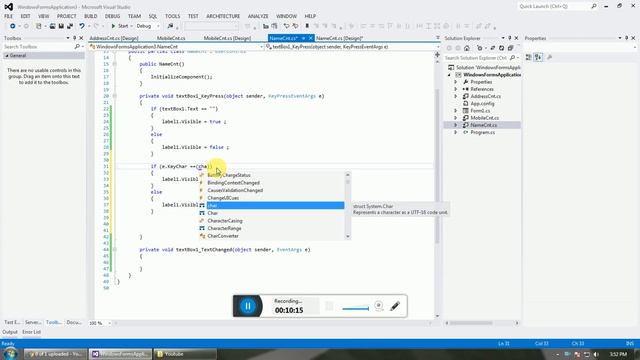Click the Start debugging button
This screenshot has width=640, height=360.
tap(120, 26)
